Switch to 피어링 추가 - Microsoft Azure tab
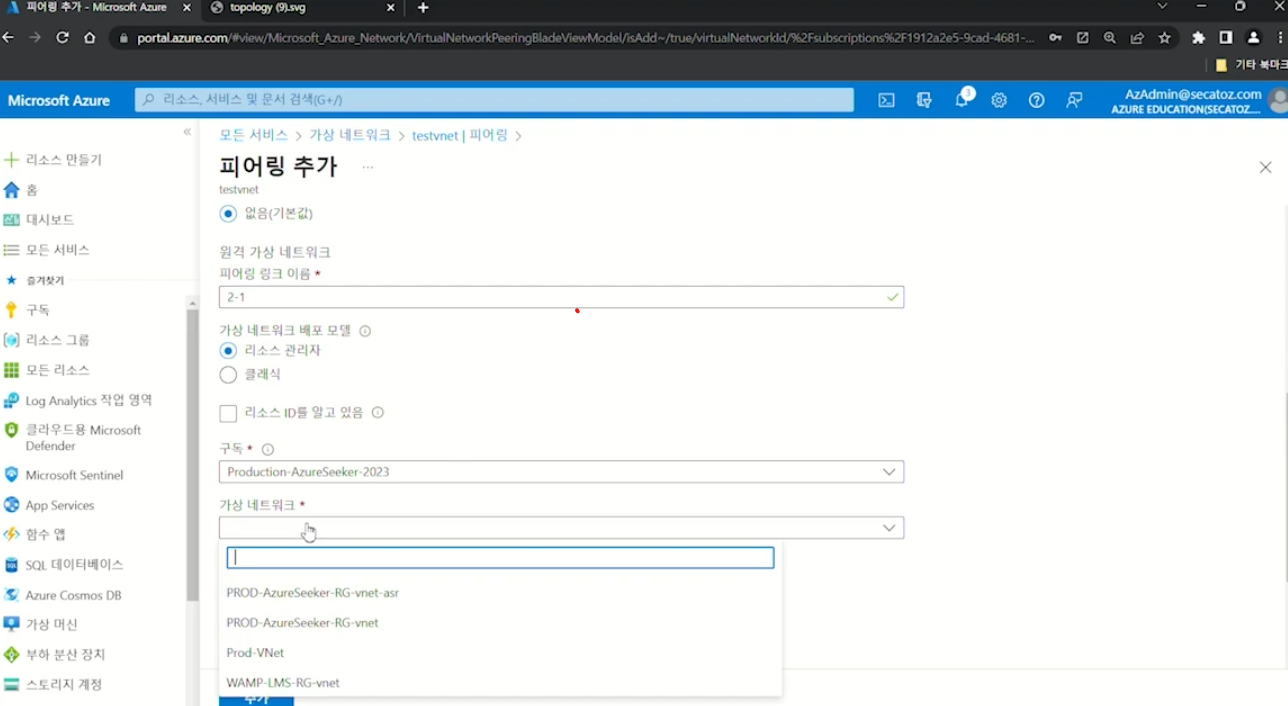Image resolution: width=1288 pixels, height=706 pixels. click(101, 8)
